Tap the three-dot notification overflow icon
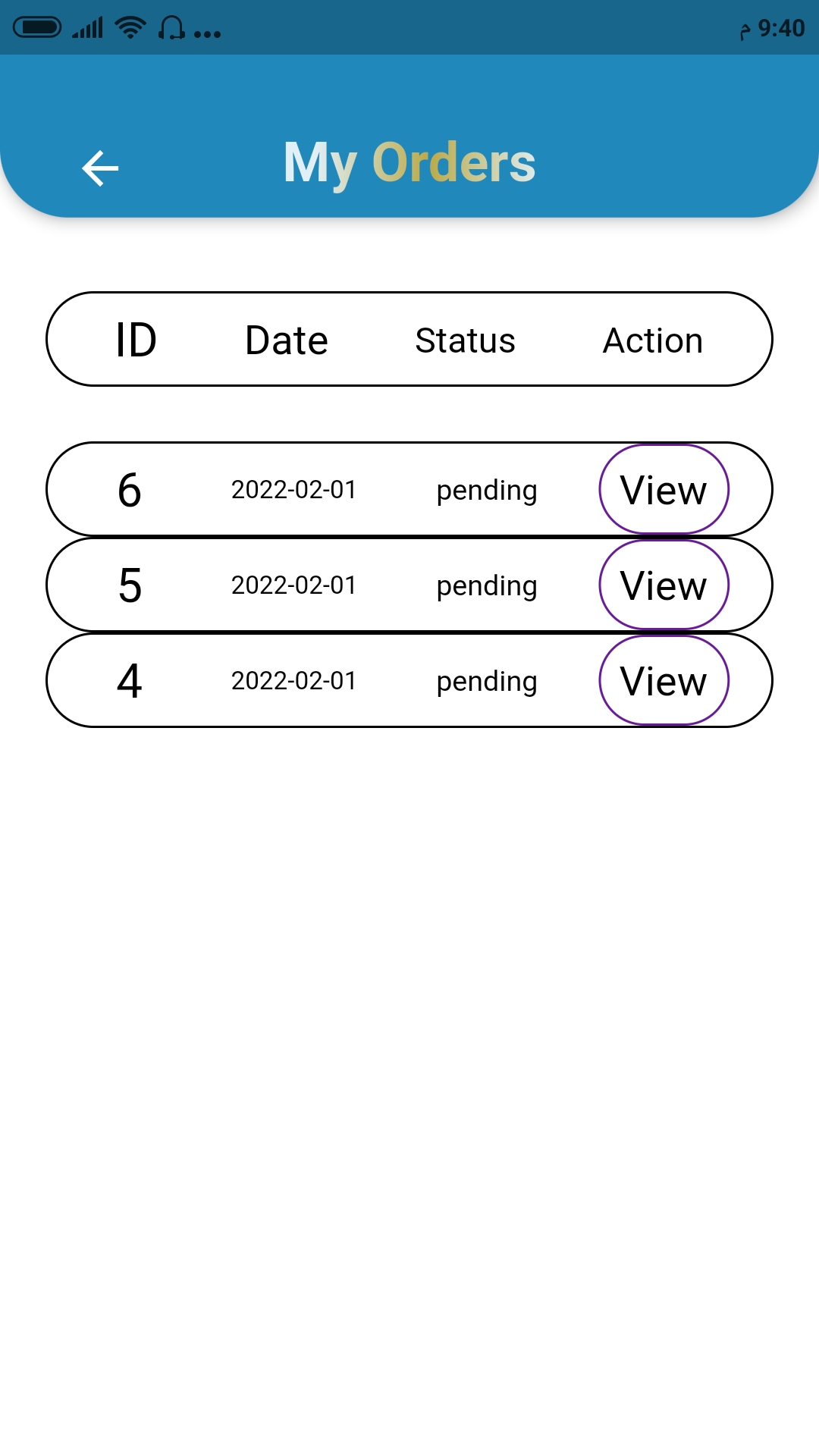This screenshot has height=1456, width=819. [x=207, y=33]
